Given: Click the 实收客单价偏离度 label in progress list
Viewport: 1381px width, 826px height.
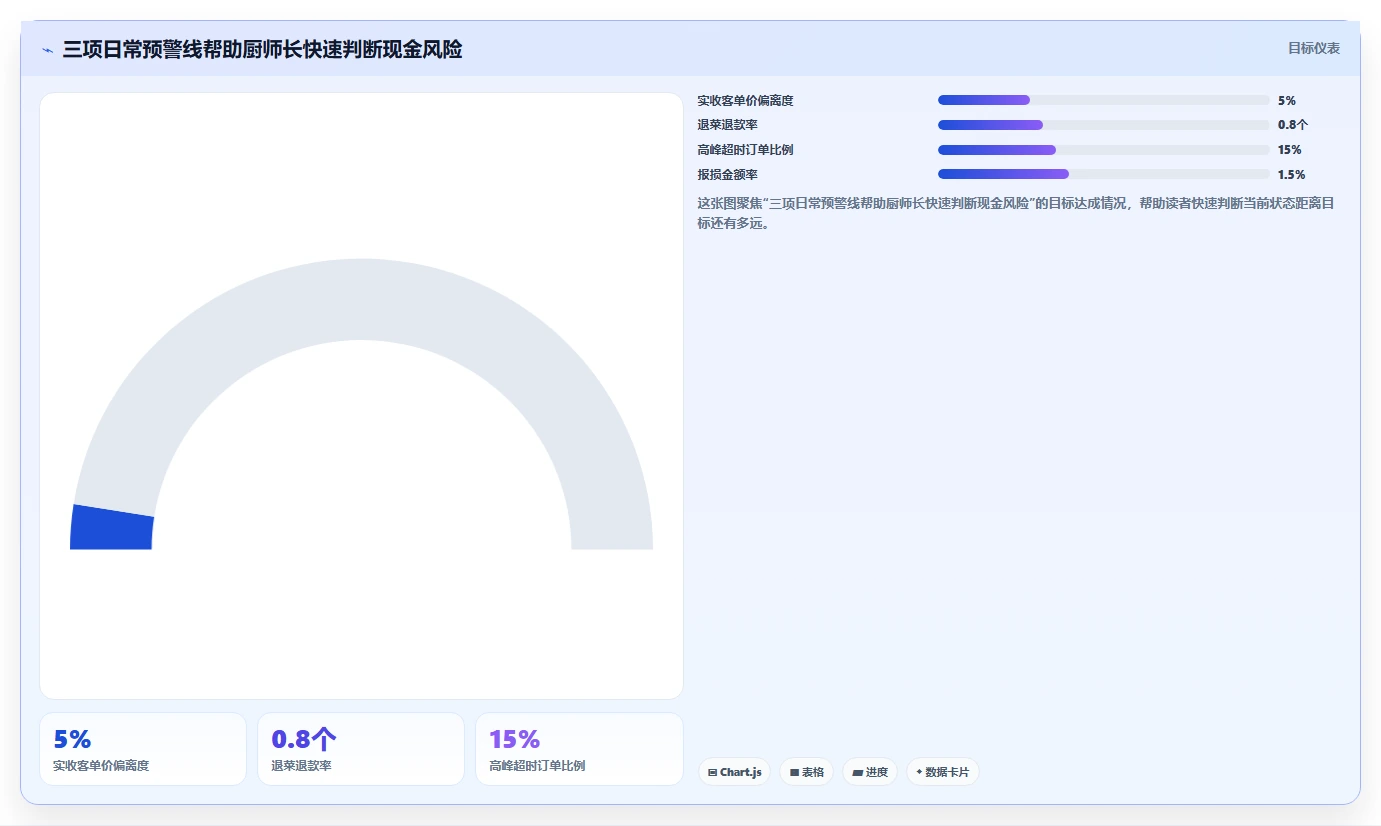Looking at the screenshot, I should 745,101.
